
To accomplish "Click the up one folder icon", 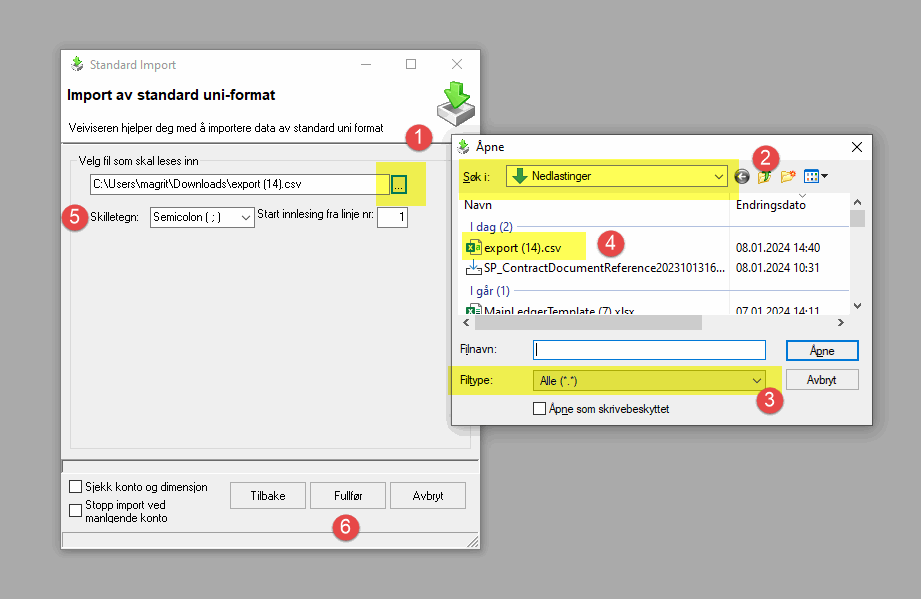I will (x=765, y=177).
